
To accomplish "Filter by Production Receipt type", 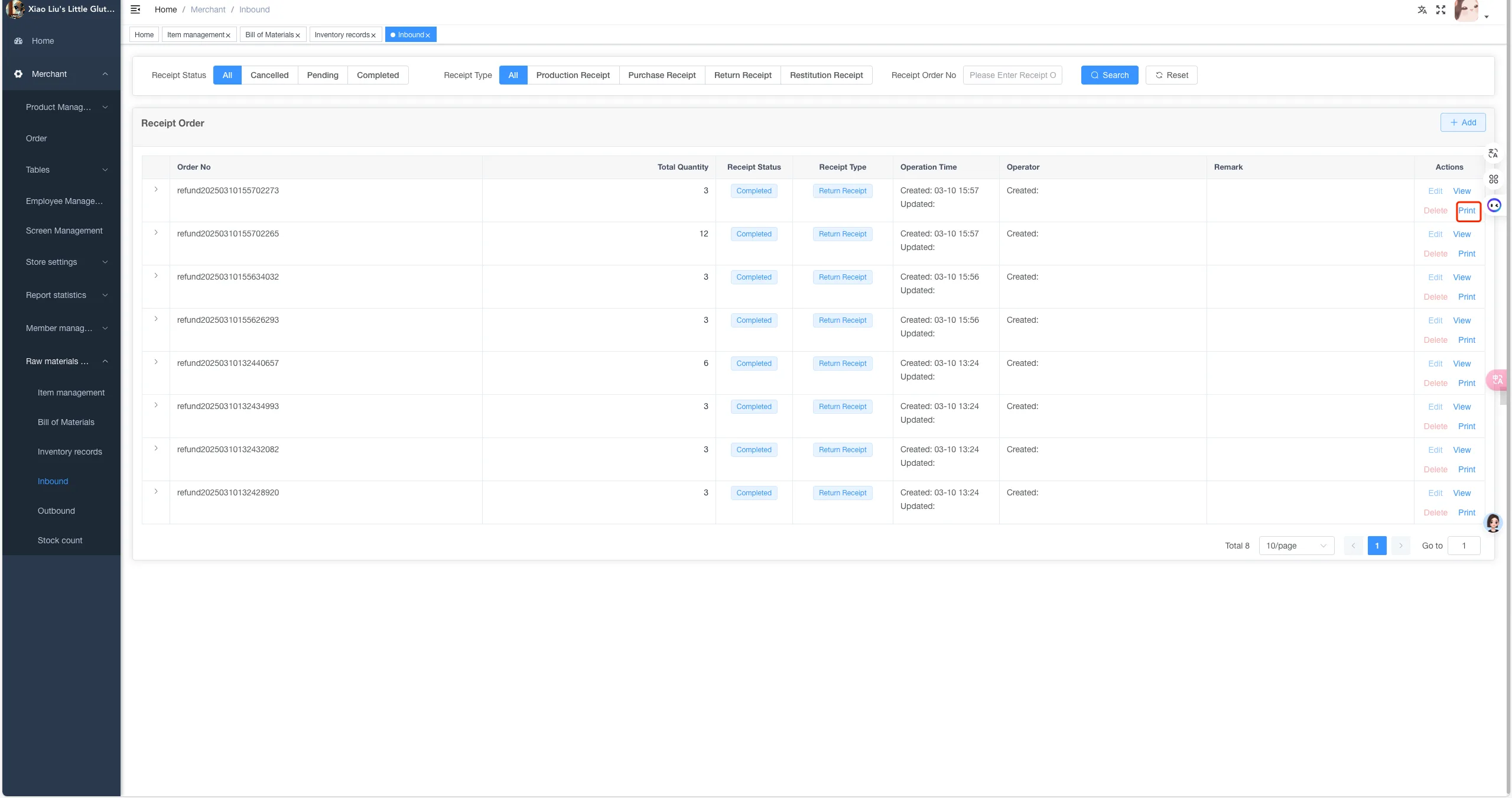I will 573,75.
